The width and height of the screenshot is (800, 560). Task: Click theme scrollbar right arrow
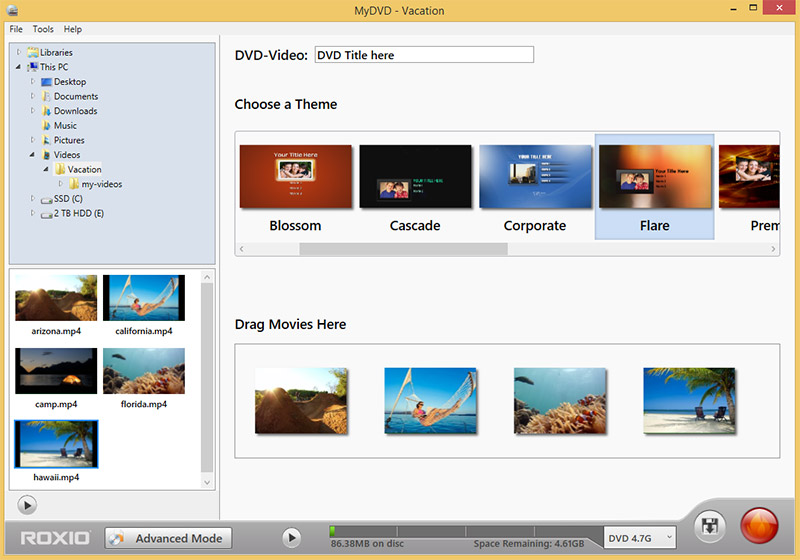[x=773, y=249]
